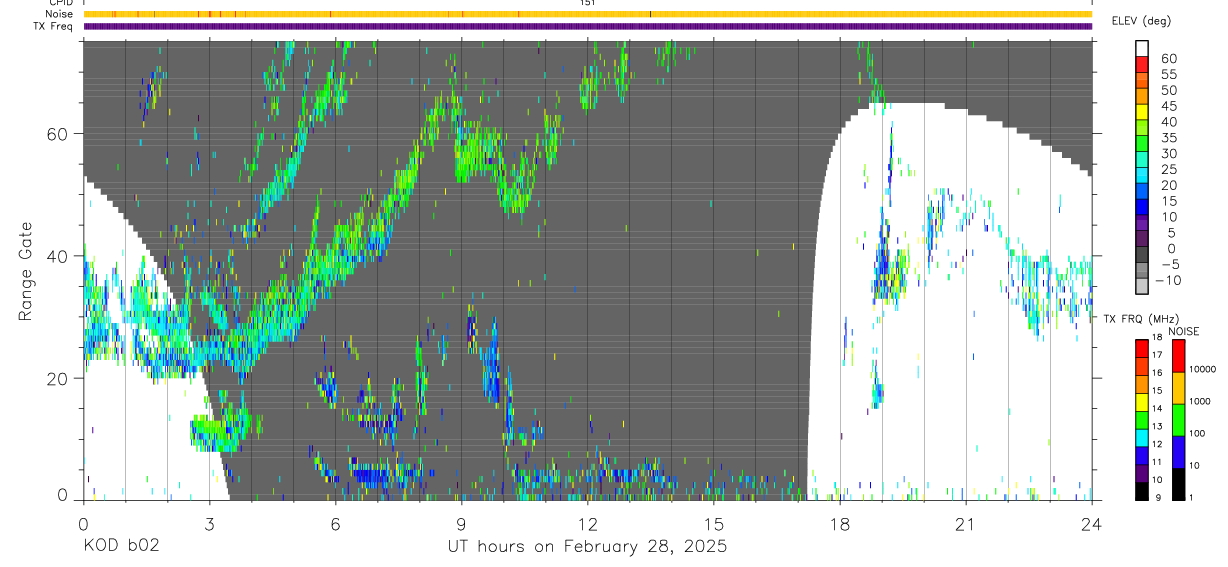
Task: Click 'UT hours on February 28, 2025' label
Action: pyautogui.click(x=587, y=547)
